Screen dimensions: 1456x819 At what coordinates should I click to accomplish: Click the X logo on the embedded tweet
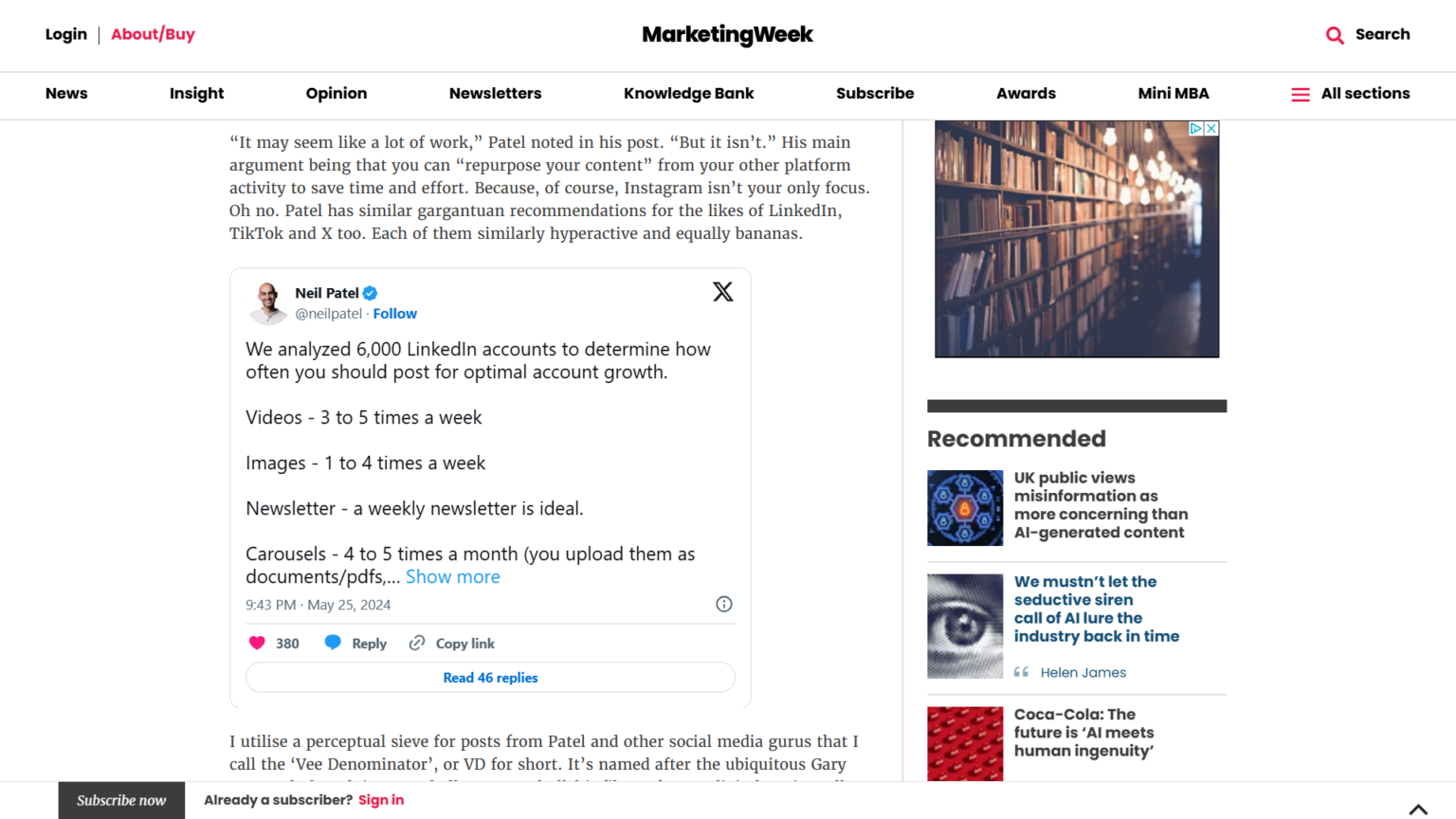click(x=722, y=291)
